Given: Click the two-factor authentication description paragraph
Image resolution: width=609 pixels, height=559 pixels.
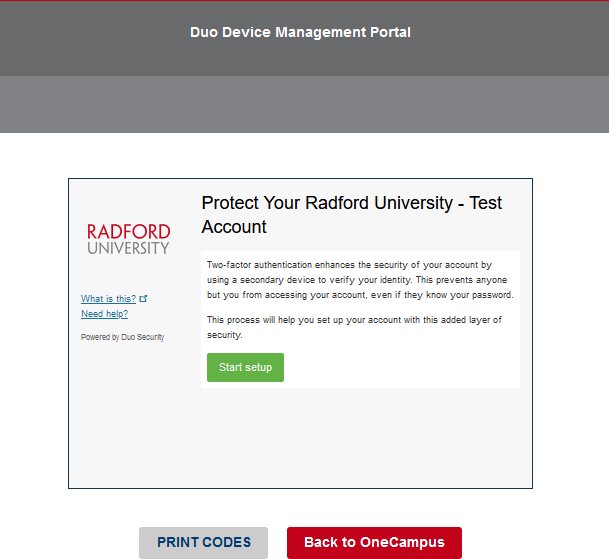Looking at the screenshot, I should click(x=359, y=280).
